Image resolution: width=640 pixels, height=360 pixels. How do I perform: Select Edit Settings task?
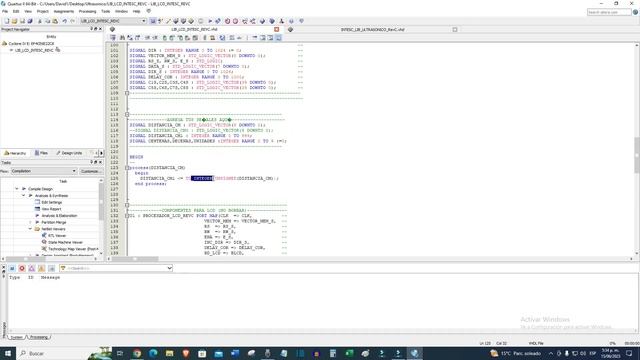pyautogui.click(x=51, y=202)
